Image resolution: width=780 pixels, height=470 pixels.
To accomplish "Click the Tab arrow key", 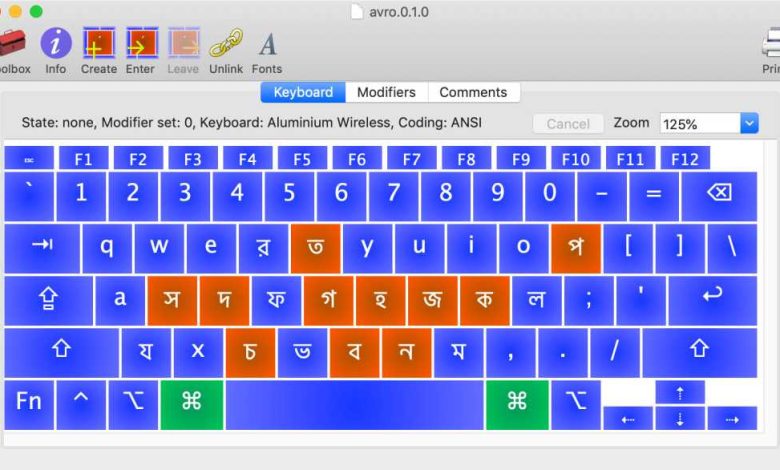I will click(x=42, y=248).
